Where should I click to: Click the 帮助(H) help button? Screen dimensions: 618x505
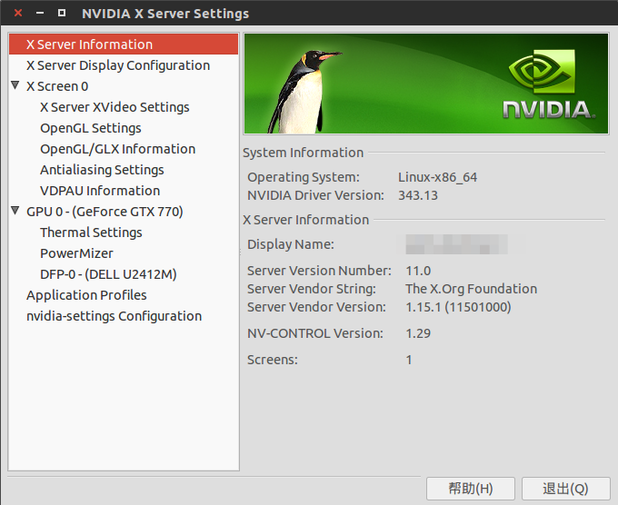pos(470,489)
